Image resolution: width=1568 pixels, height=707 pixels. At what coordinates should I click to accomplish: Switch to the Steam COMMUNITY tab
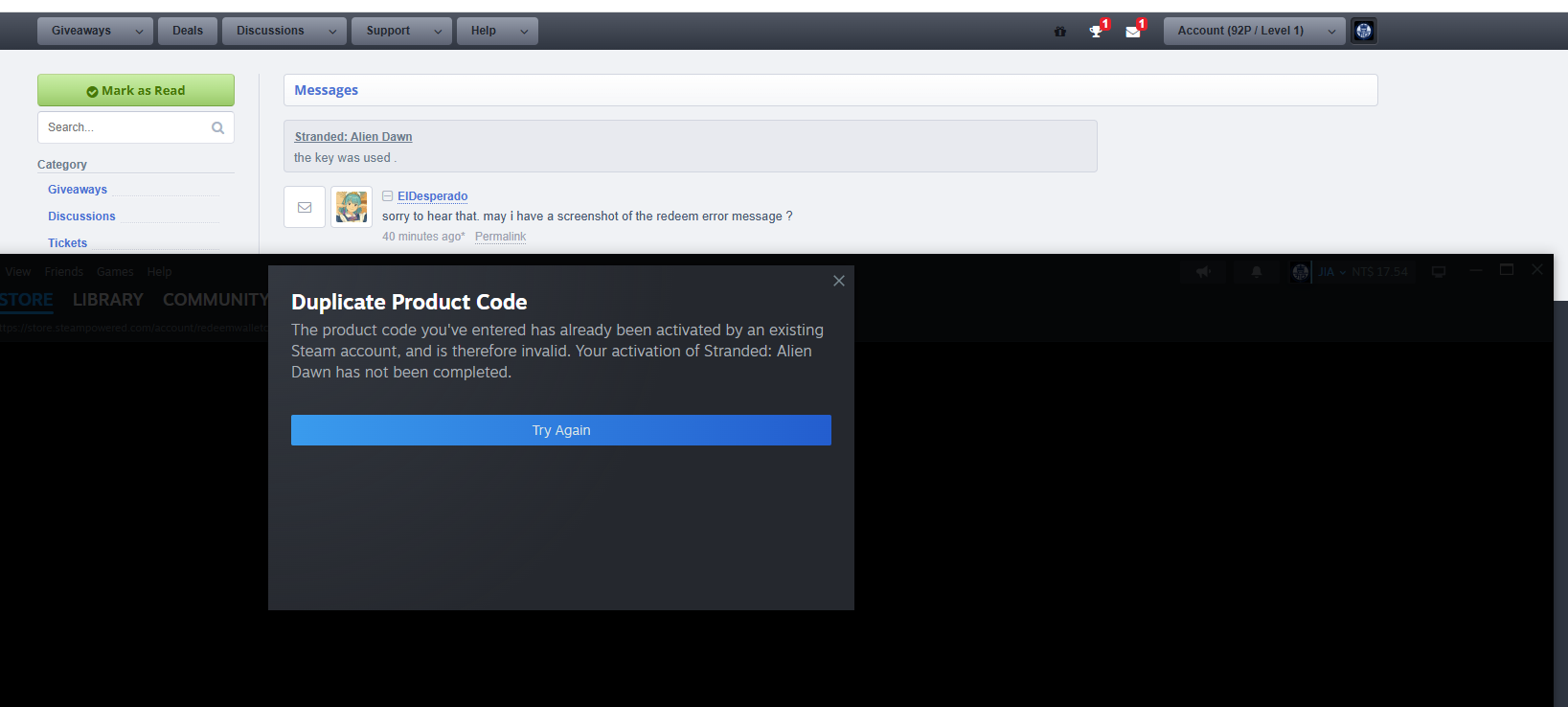point(216,300)
